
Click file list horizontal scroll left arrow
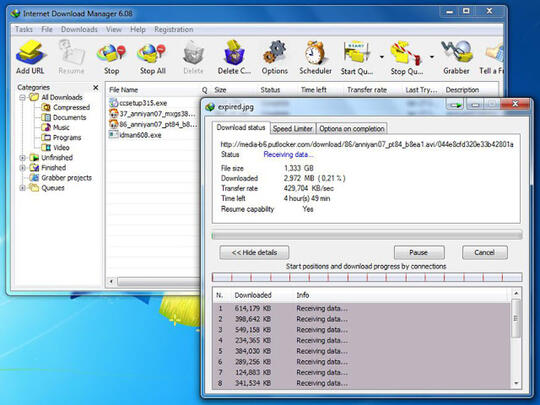pyautogui.click(x=111, y=281)
